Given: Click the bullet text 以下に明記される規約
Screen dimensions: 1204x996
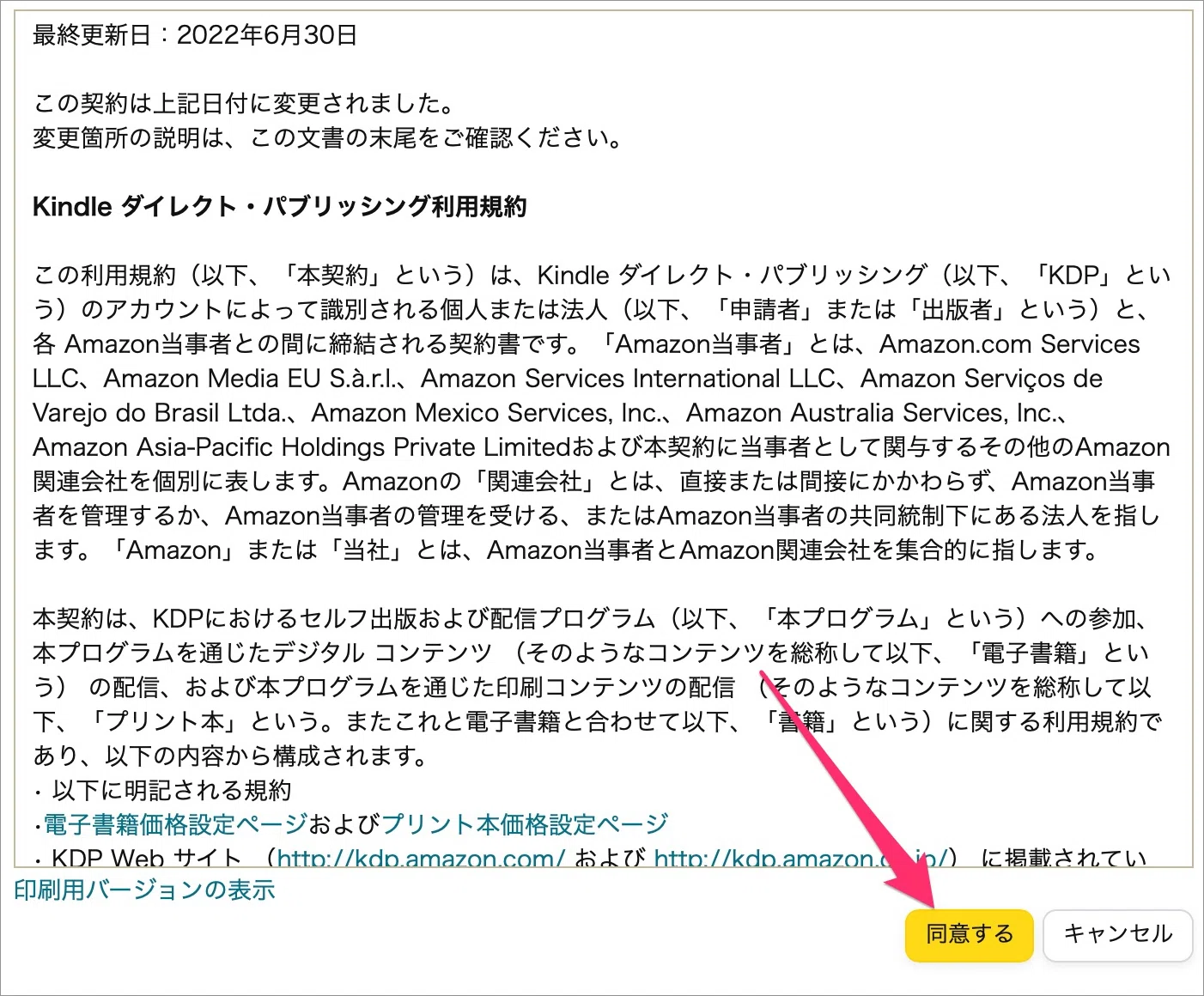Looking at the screenshot, I should [x=172, y=790].
